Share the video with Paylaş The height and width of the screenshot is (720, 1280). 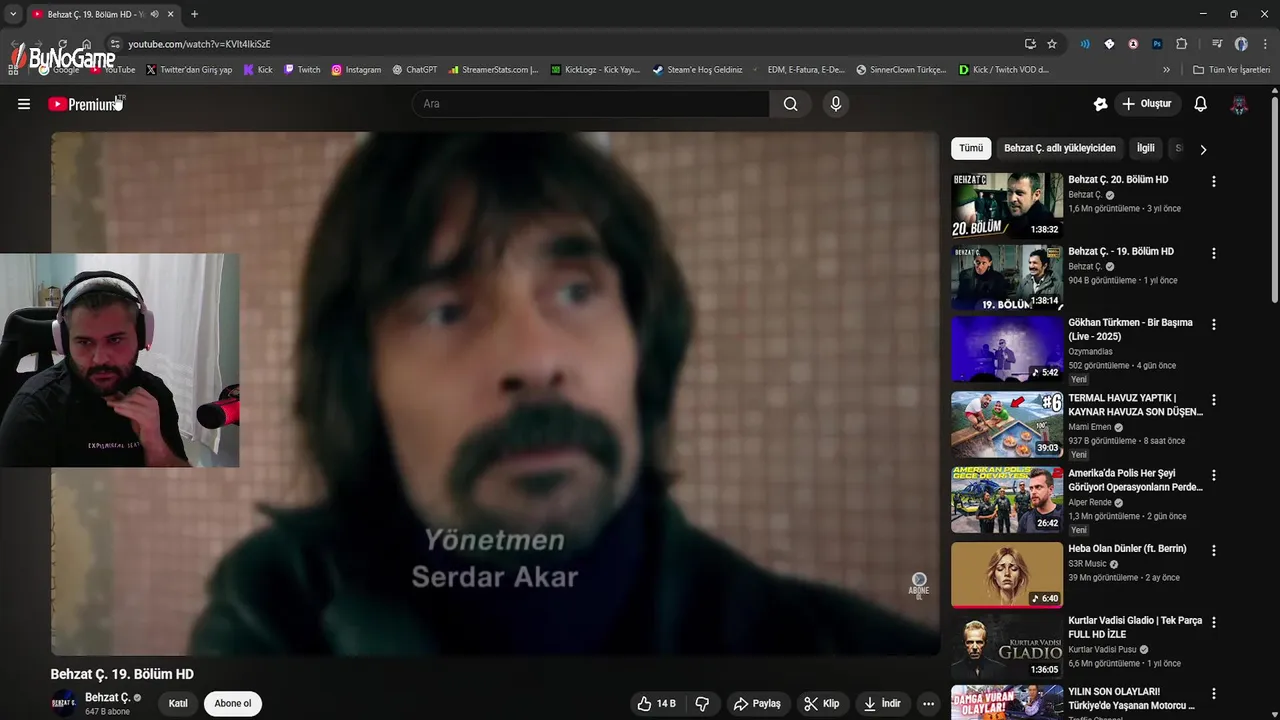(757, 704)
